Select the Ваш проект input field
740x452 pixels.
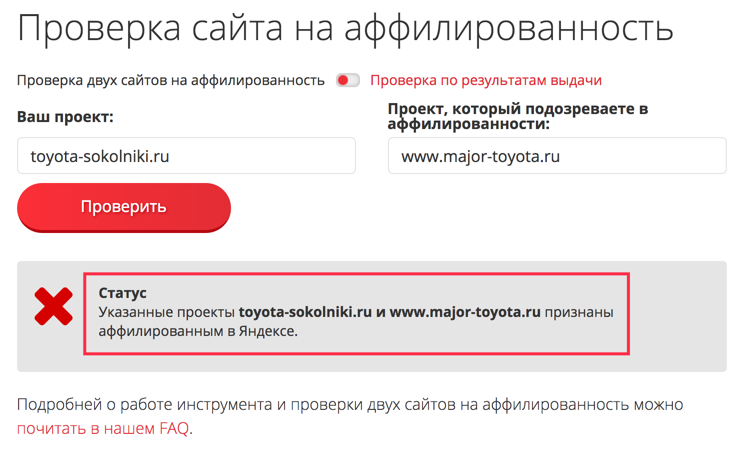point(186,156)
